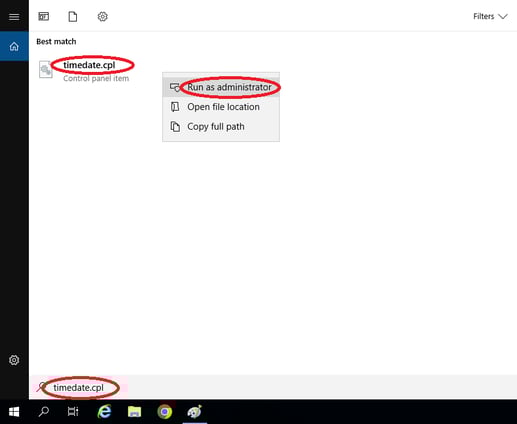The width and height of the screenshot is (517, 424).
Task: Open sidebar Settings gear icon
Action: [14, 360]
